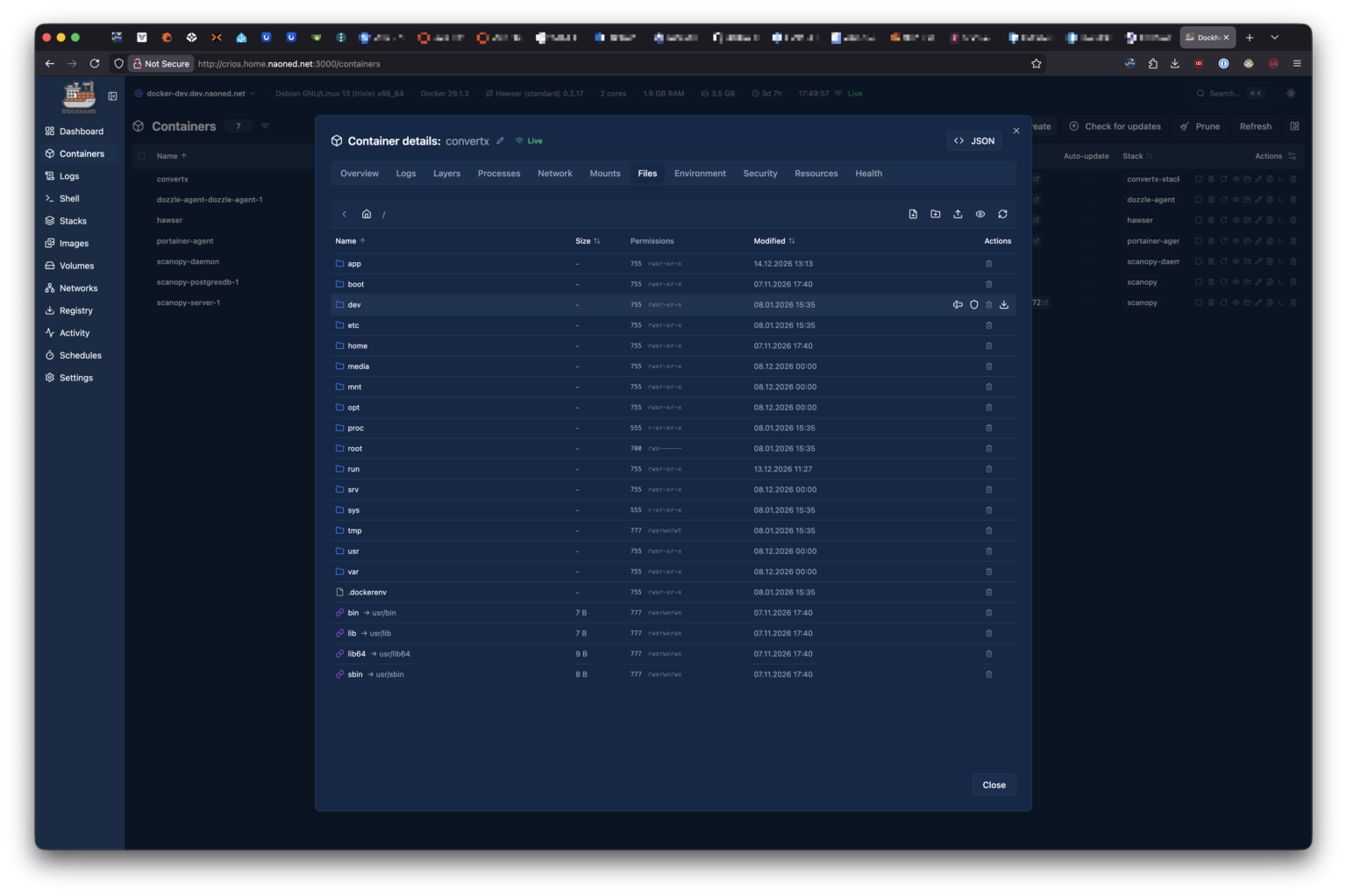Create a new folder via folder-plus icon
The height and width of the screenshot is (896, 1347).
pyautogui.click(x=936, y=214)
